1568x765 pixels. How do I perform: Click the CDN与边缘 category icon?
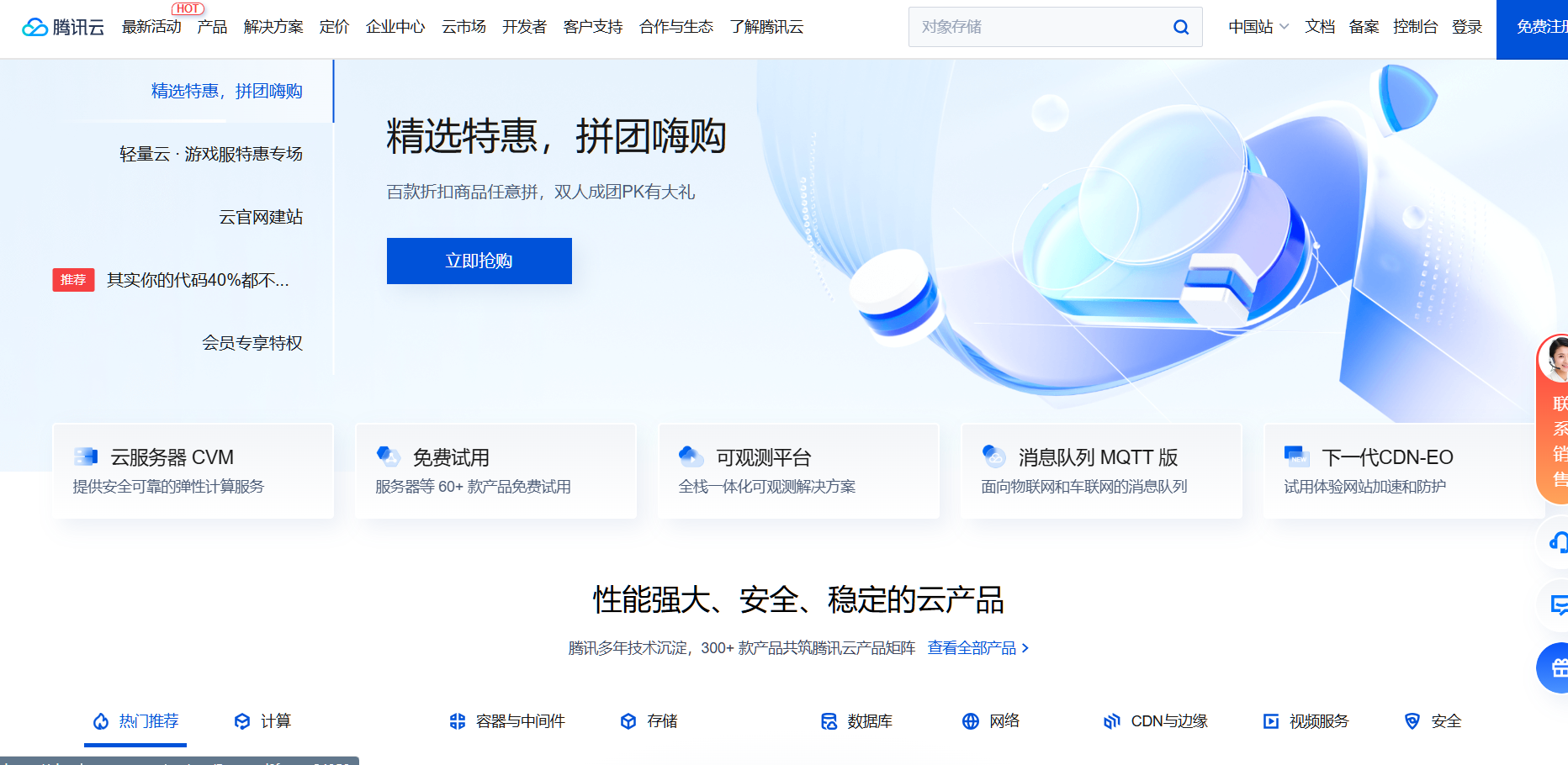(1112, 721)
